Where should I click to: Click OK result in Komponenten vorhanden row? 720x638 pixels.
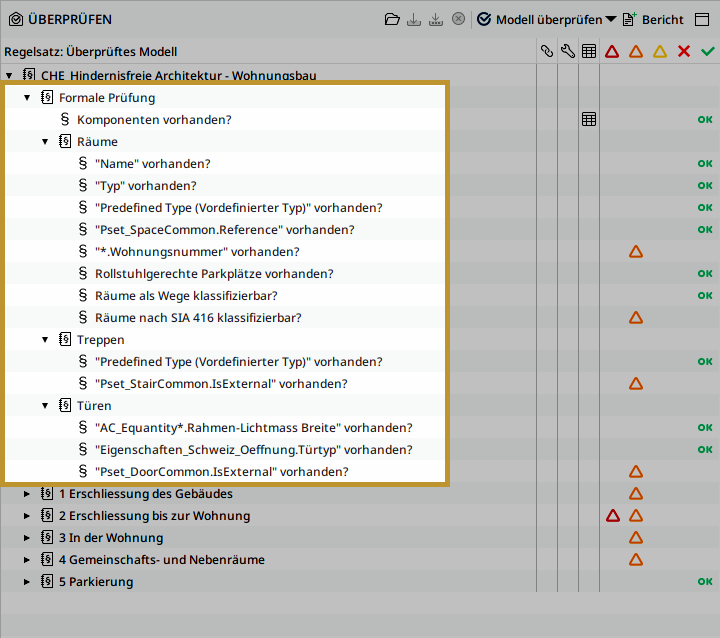tap(705, 119)
